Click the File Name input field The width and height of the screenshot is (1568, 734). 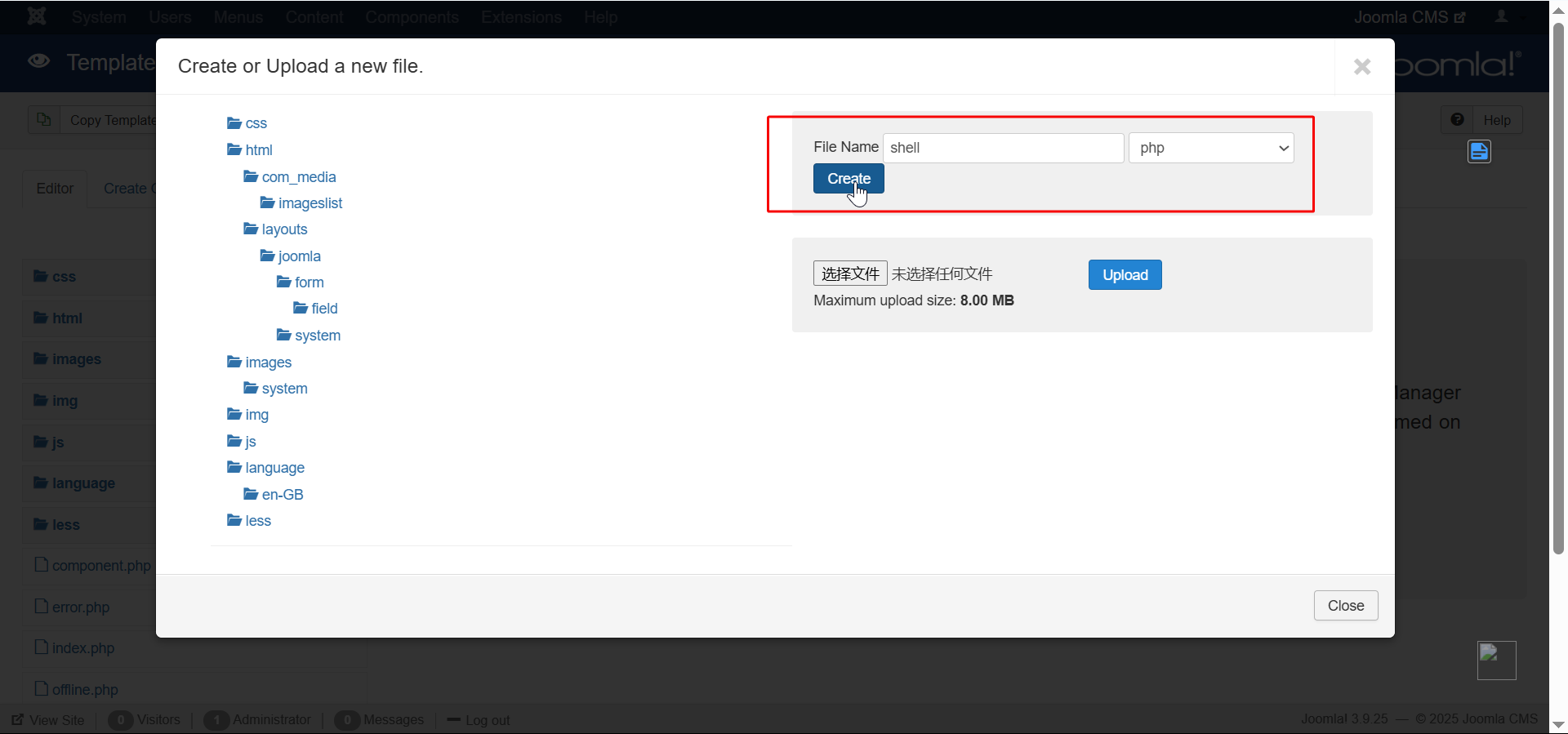click(1003, 148)
